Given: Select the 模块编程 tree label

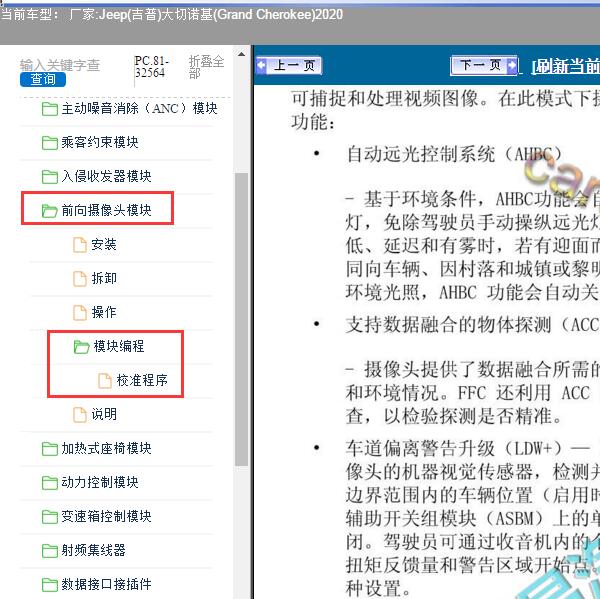Looking at the screenshot, I should pyautogui.click(x=119, y=346).
